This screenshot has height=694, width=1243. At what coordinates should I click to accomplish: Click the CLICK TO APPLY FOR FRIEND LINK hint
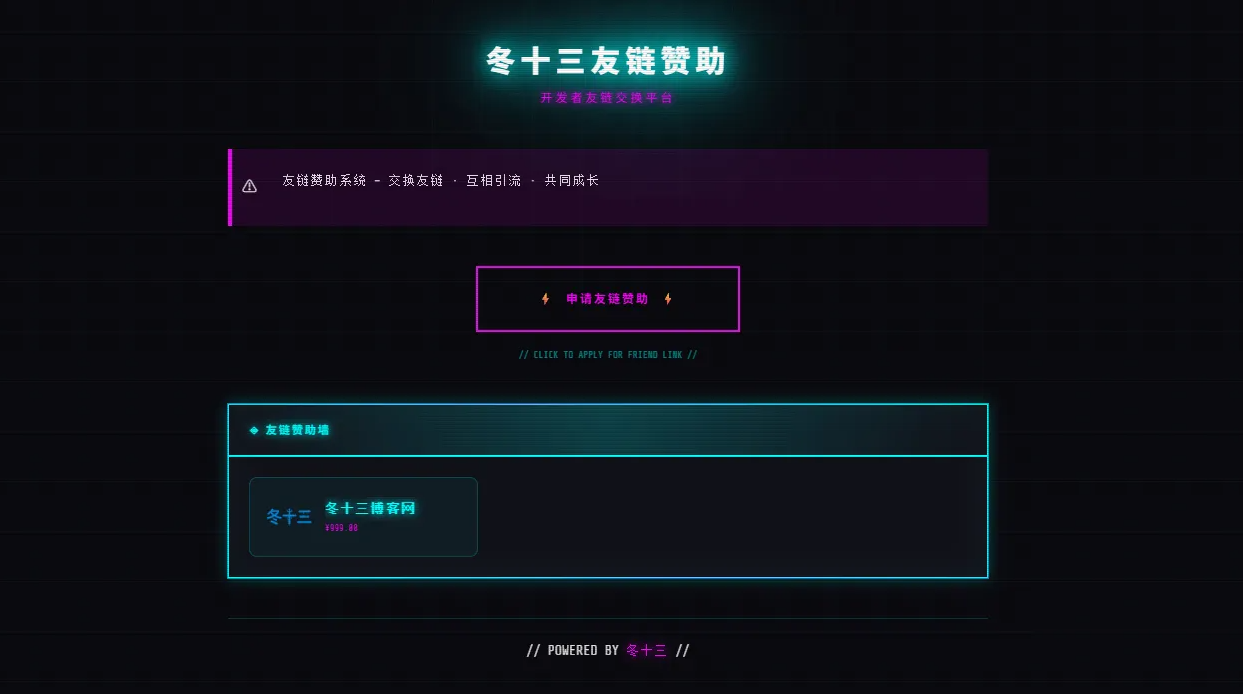tap(608, 355)
